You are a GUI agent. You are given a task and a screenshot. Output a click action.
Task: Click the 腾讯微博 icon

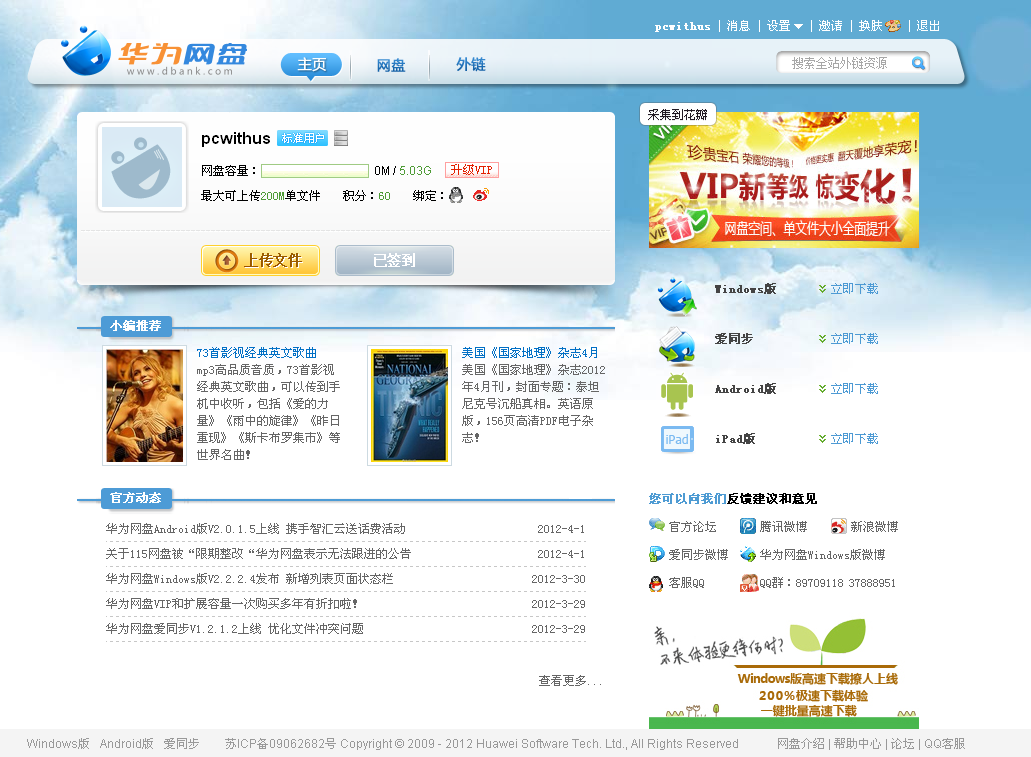(748, 526)
